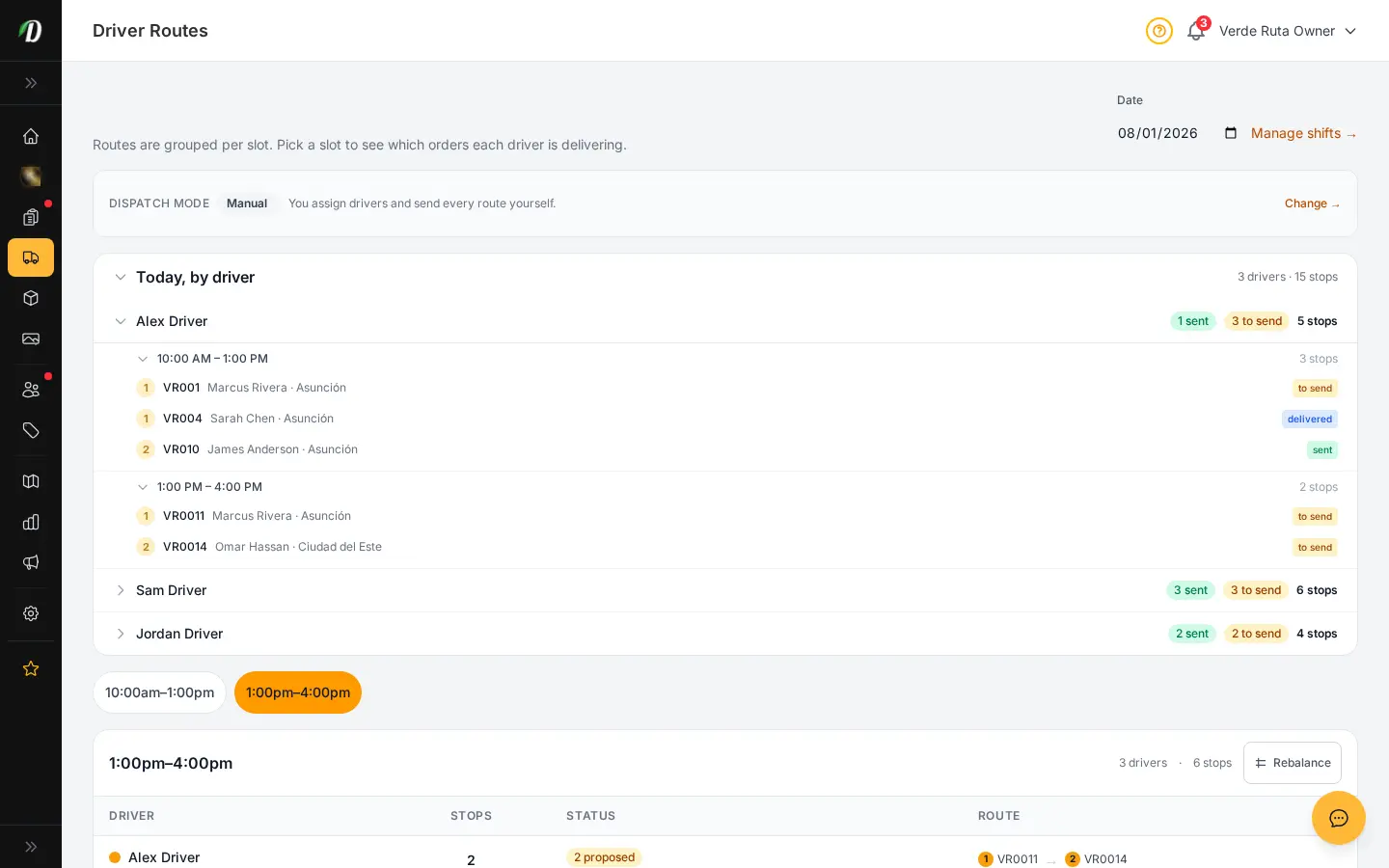Expand the Sam Driver row

725,590
